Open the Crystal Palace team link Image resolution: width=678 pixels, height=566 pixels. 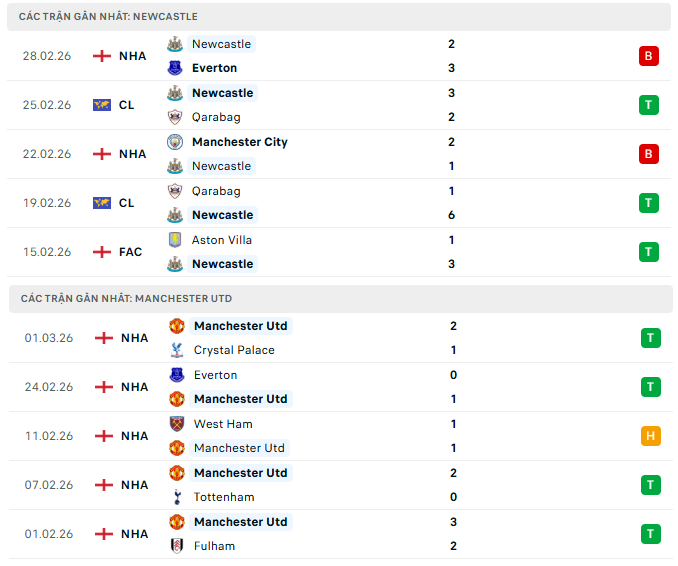coord(235,350)
